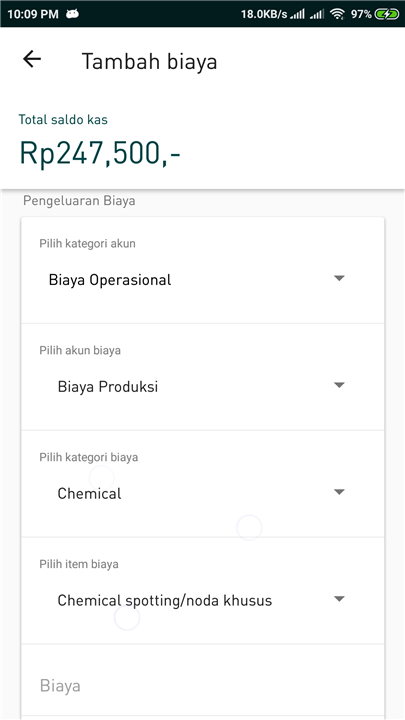Expand the Chemical category dropdown arrow
The width and height of the screenshot is (405, 720).
[339, 492]
